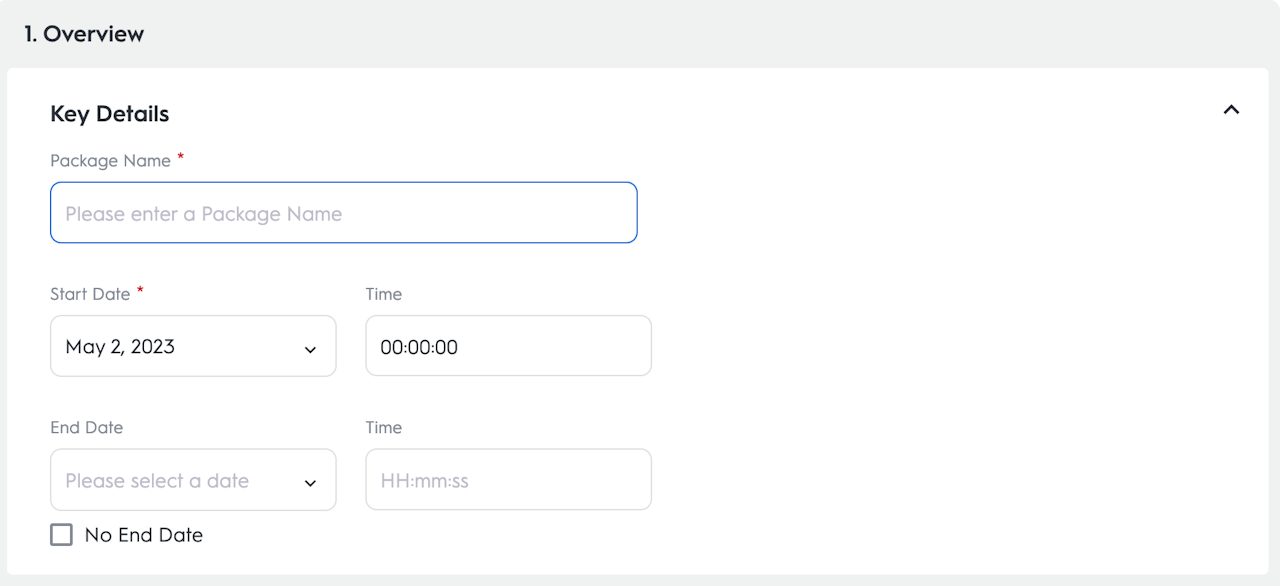The width and height of the screenshot is (1280, 586).
Task: Click the red asterisk beside Start Date
Action: [141, 291]
